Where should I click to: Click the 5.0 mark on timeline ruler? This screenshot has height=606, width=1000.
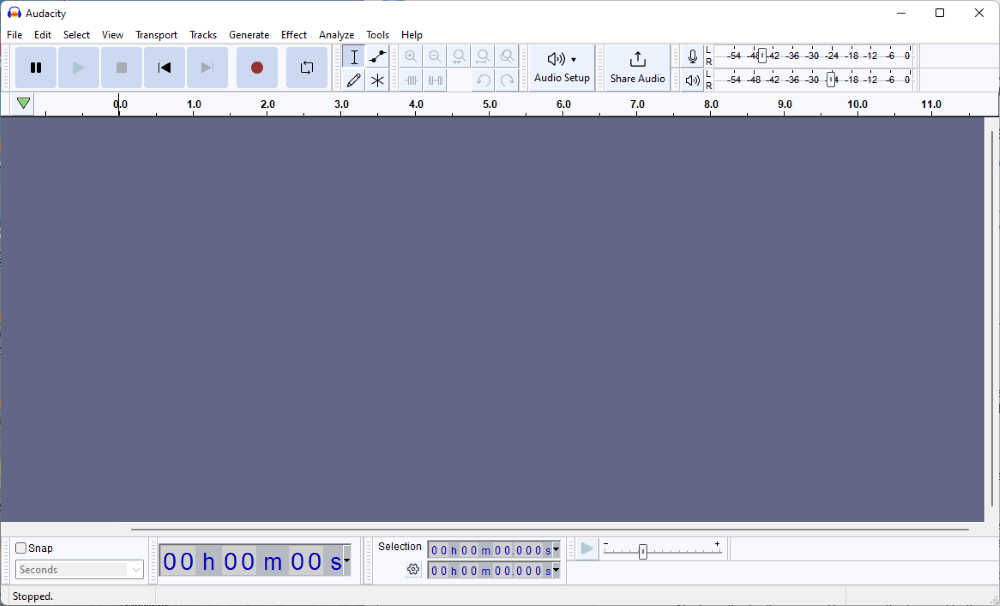(x=489, y=105)
